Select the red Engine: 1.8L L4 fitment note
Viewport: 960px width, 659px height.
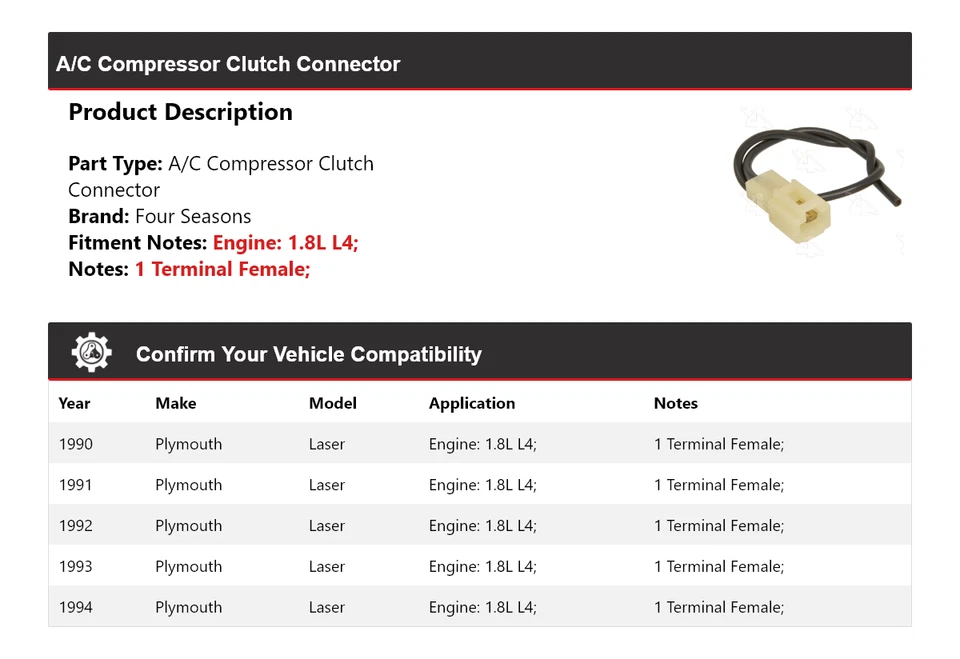(x=285, y=242)
